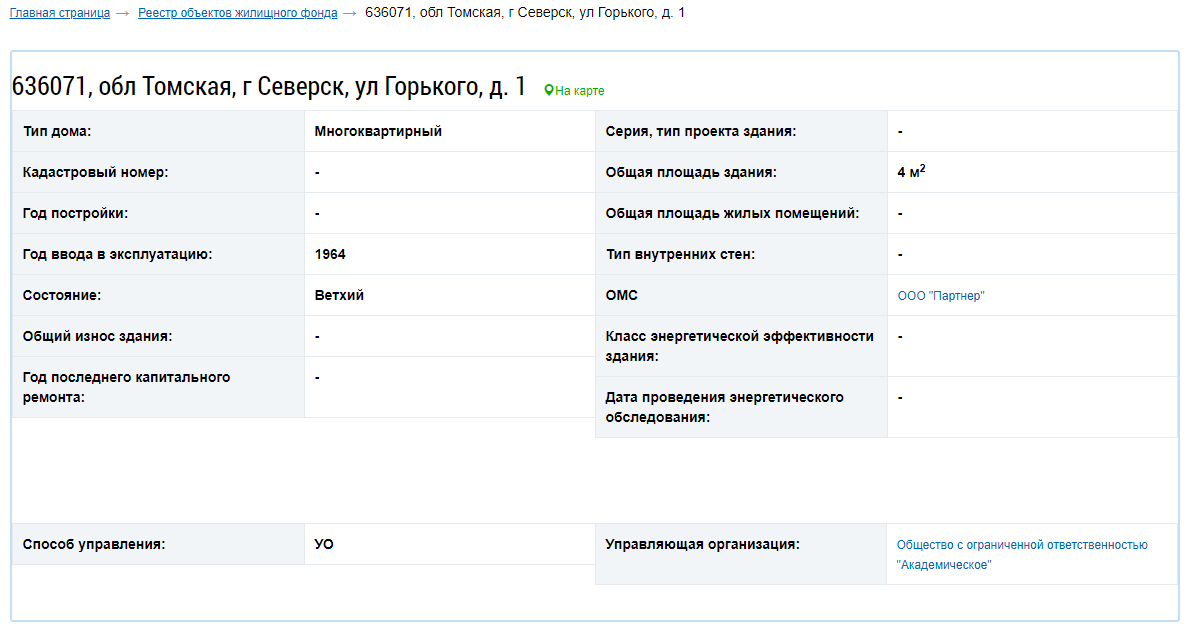Select the 'Многоквартирный' house type value
The width and height of the screenshot is (1194, 634).
click(x=378, y=131)
